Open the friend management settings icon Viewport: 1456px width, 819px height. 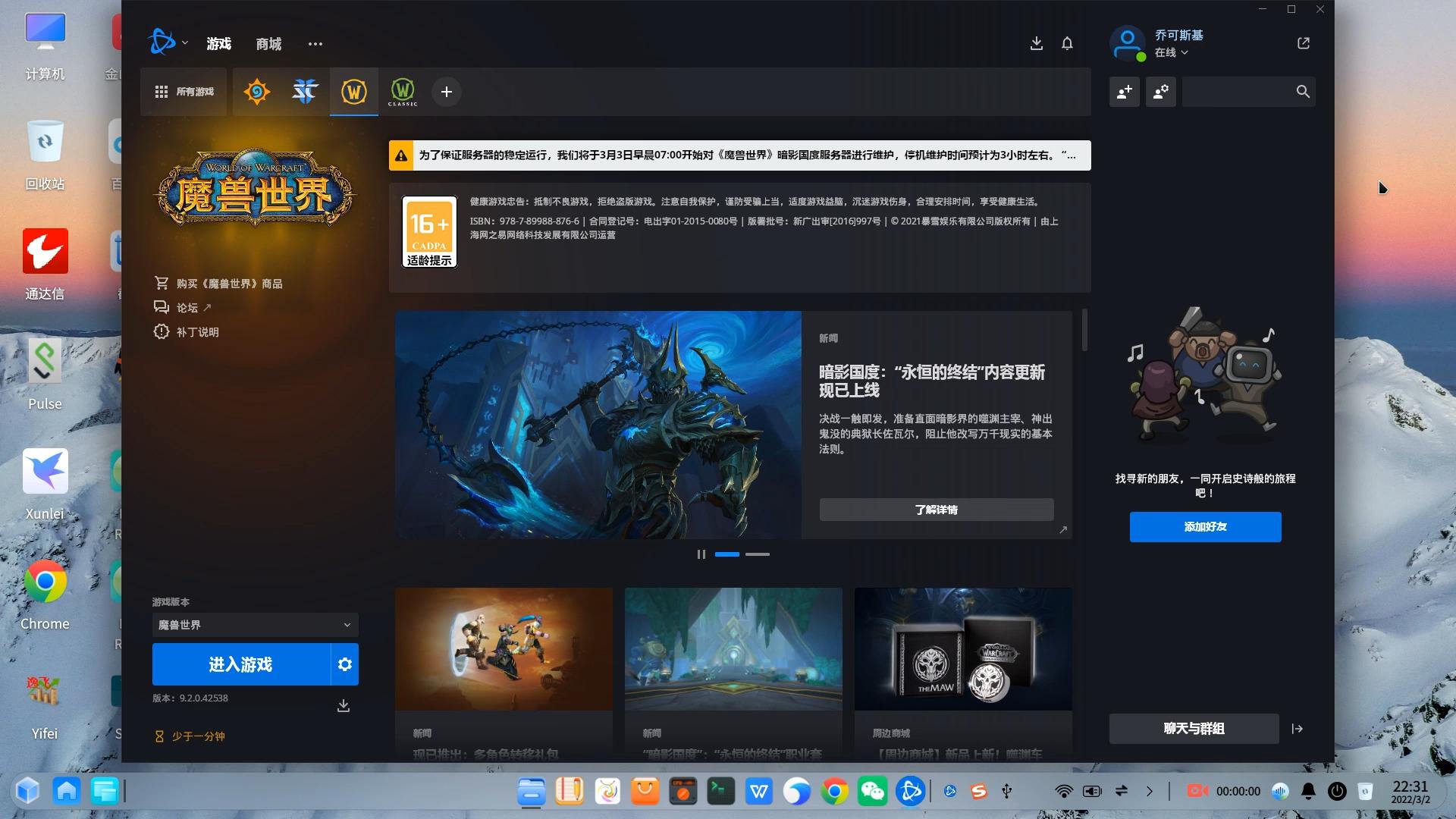(1160, 92)
